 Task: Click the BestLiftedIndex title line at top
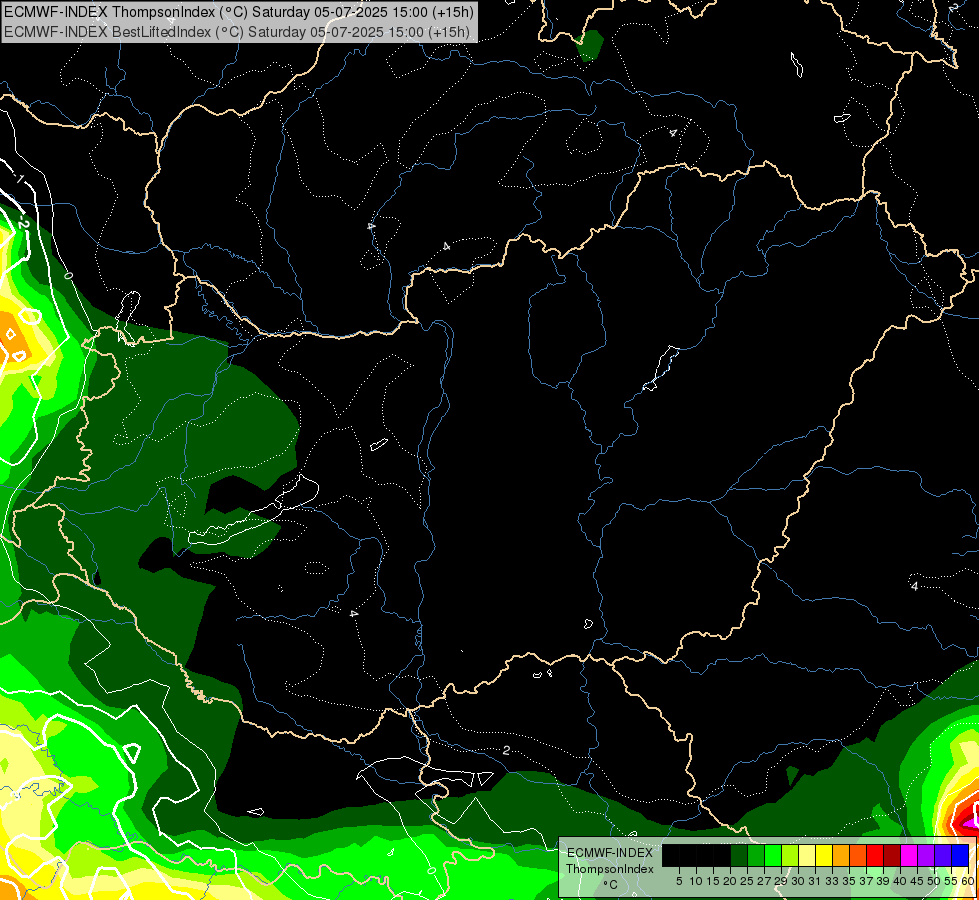point(236,31)
